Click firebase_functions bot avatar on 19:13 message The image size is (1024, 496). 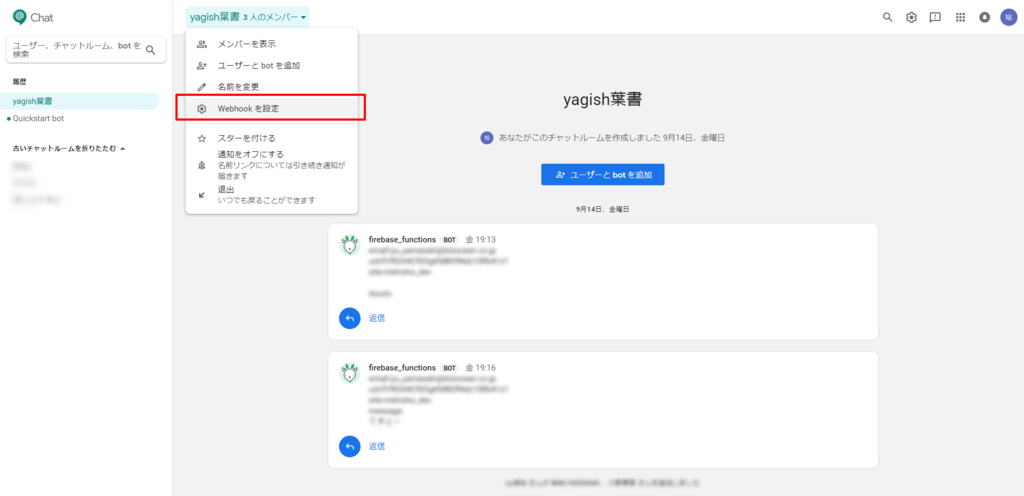point(350,245)
